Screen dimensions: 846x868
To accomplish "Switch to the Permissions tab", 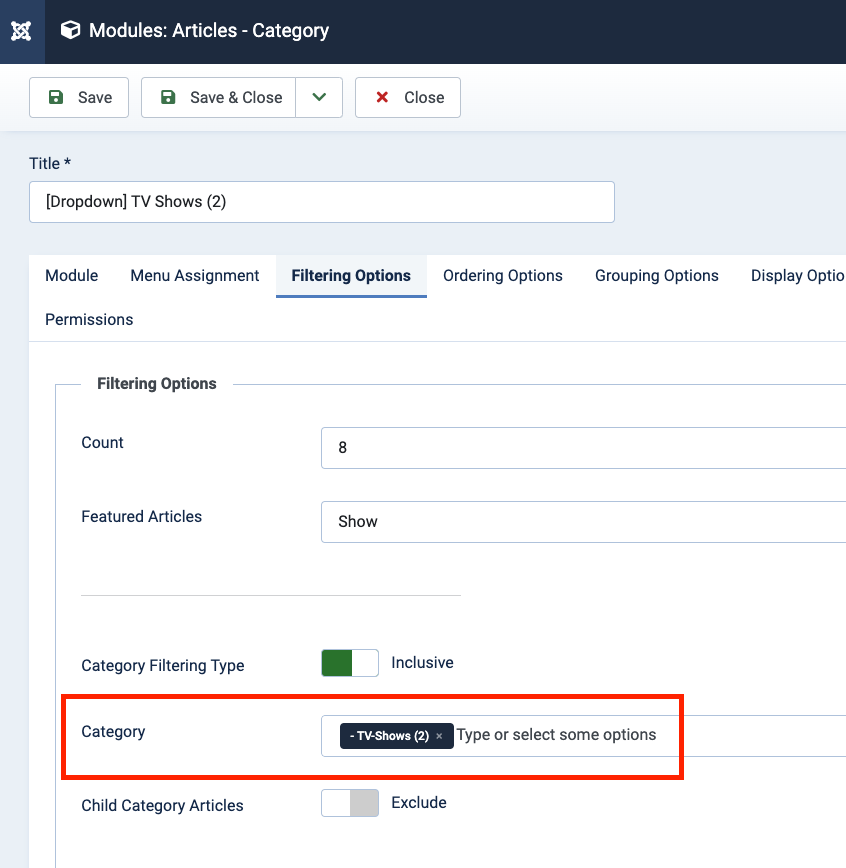I will pyautogui.click(x=89, y=320).
